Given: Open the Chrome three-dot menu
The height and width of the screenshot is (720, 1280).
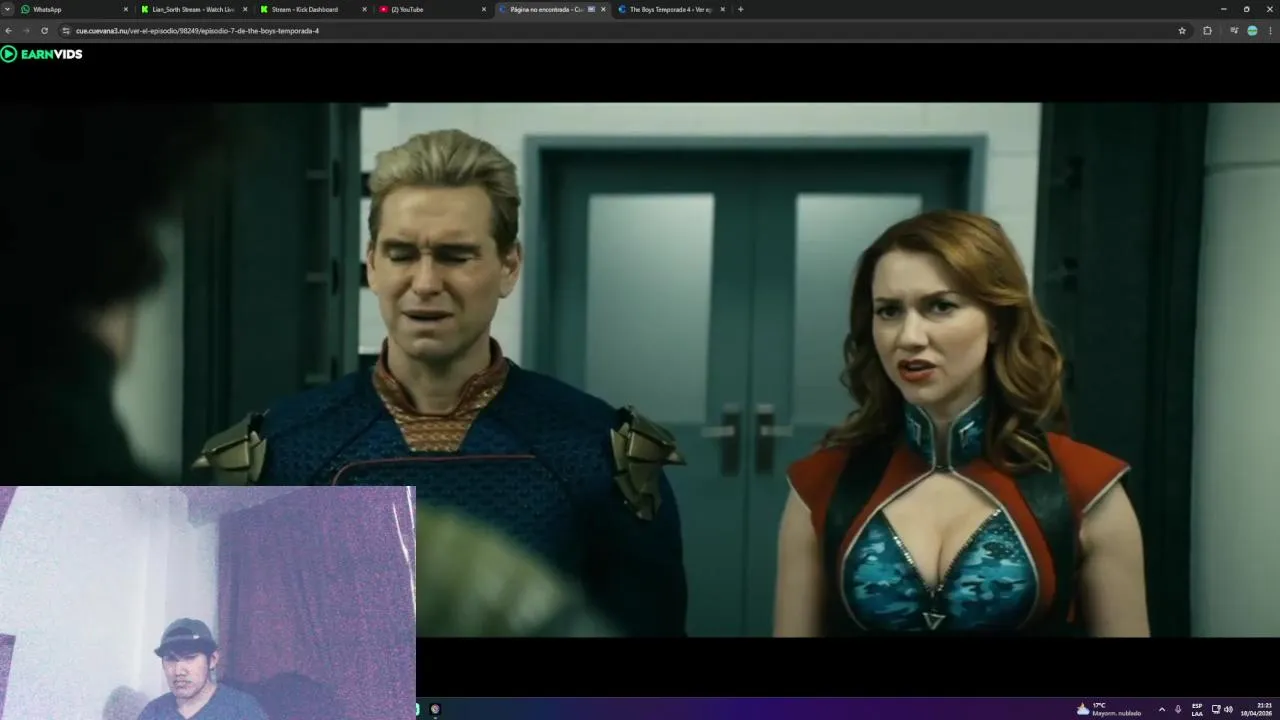Looking at the screenshot, I should (1270, 31).
